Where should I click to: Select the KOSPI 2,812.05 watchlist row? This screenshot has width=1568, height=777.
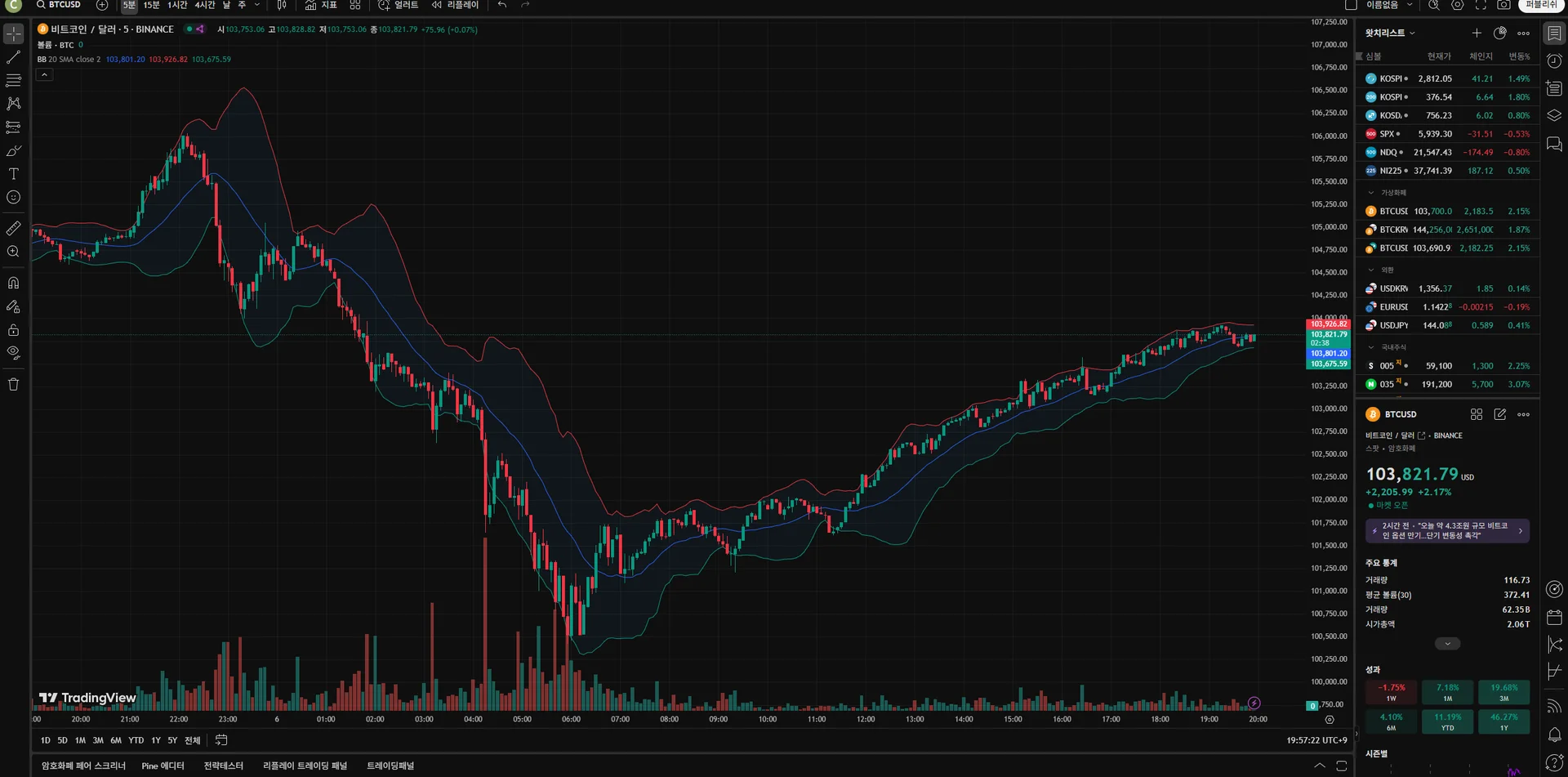click(x=1448, y=78)
